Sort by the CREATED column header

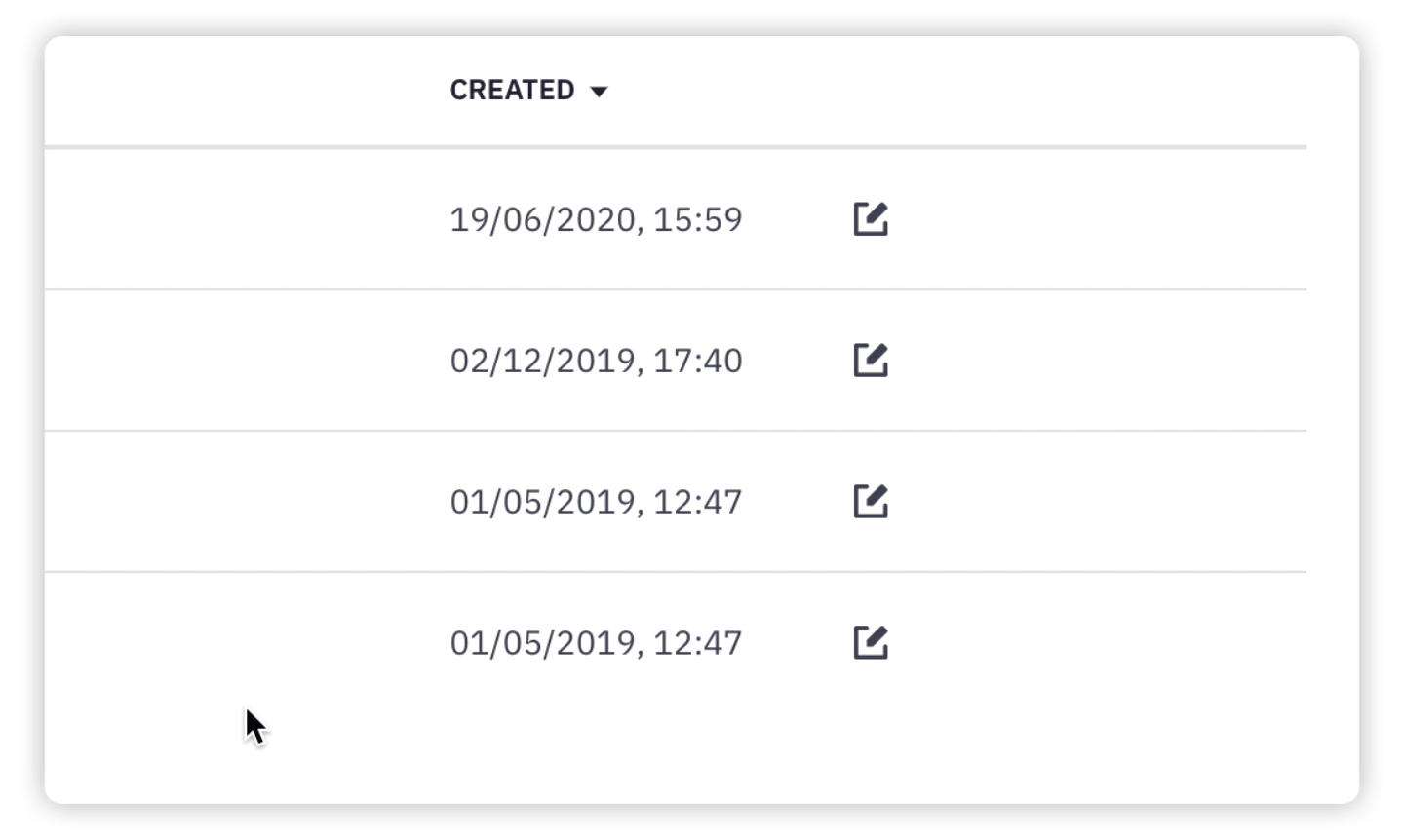click(512, 91)
